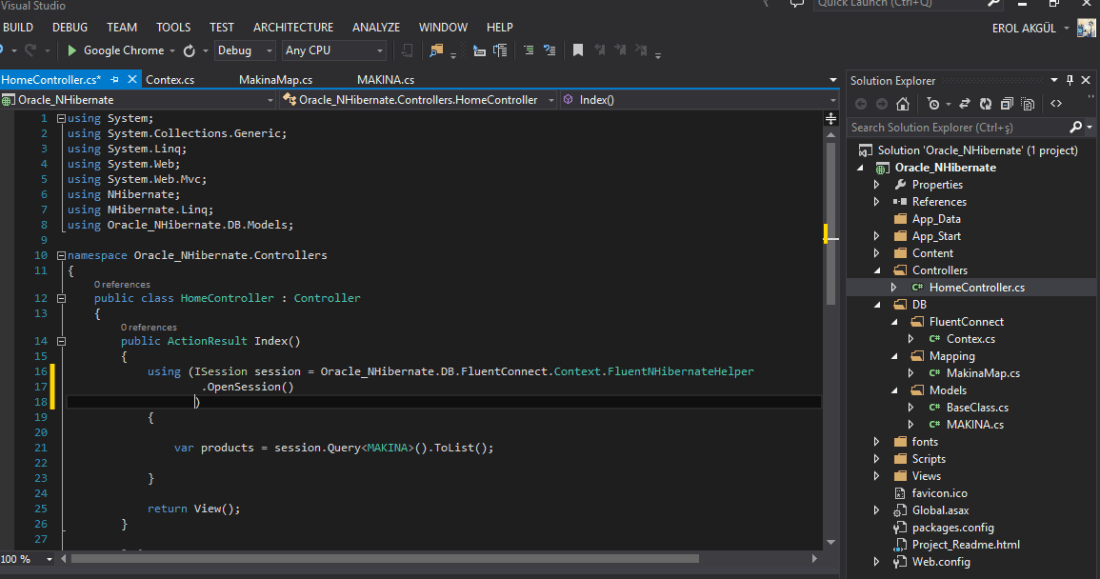Image resolution: width=1100 pixels, height=579 pixels.
Task: Show All Files in Solution Explorer
Action: coord(1026,103)
